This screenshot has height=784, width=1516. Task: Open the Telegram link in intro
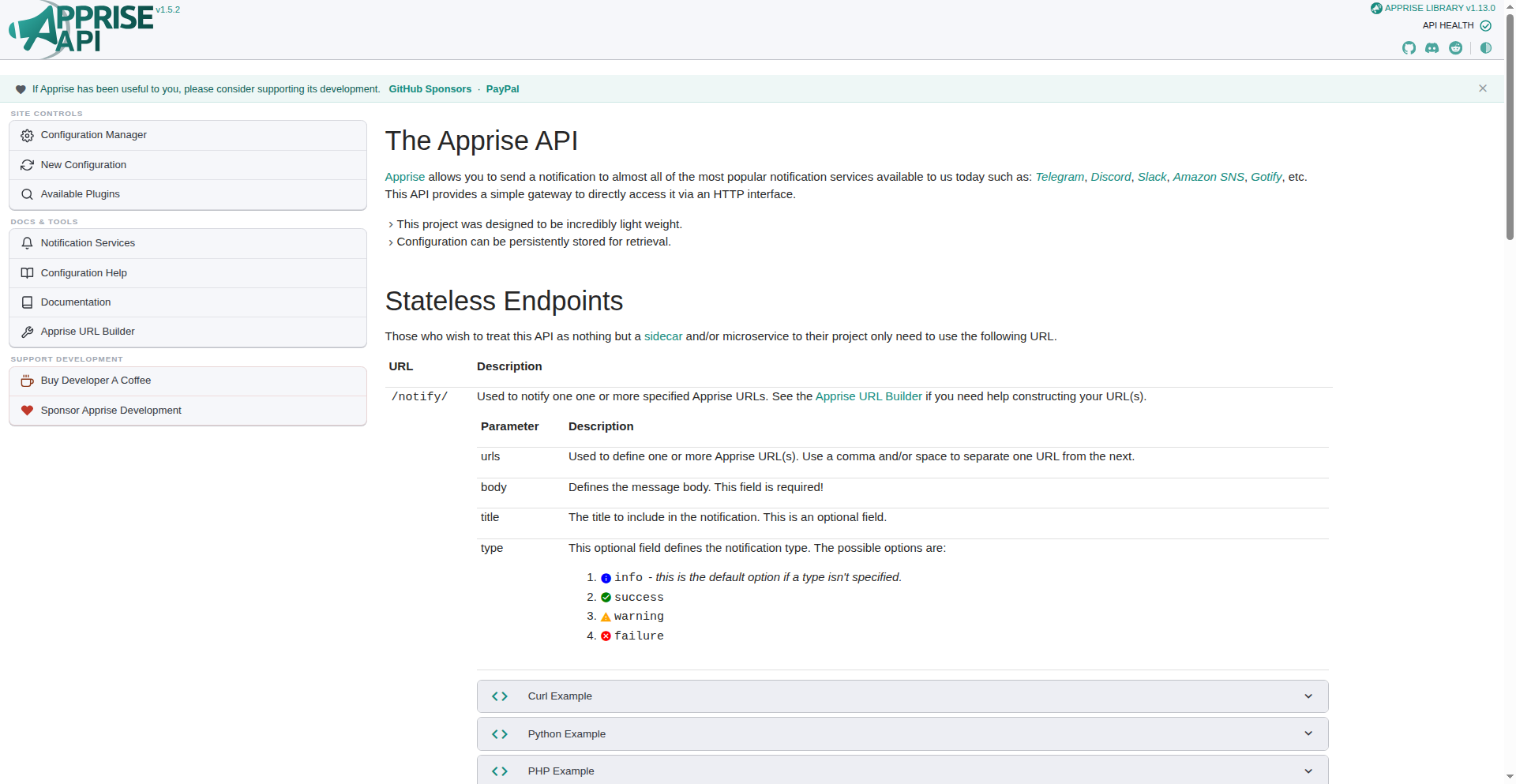(x=1060, y=177)
